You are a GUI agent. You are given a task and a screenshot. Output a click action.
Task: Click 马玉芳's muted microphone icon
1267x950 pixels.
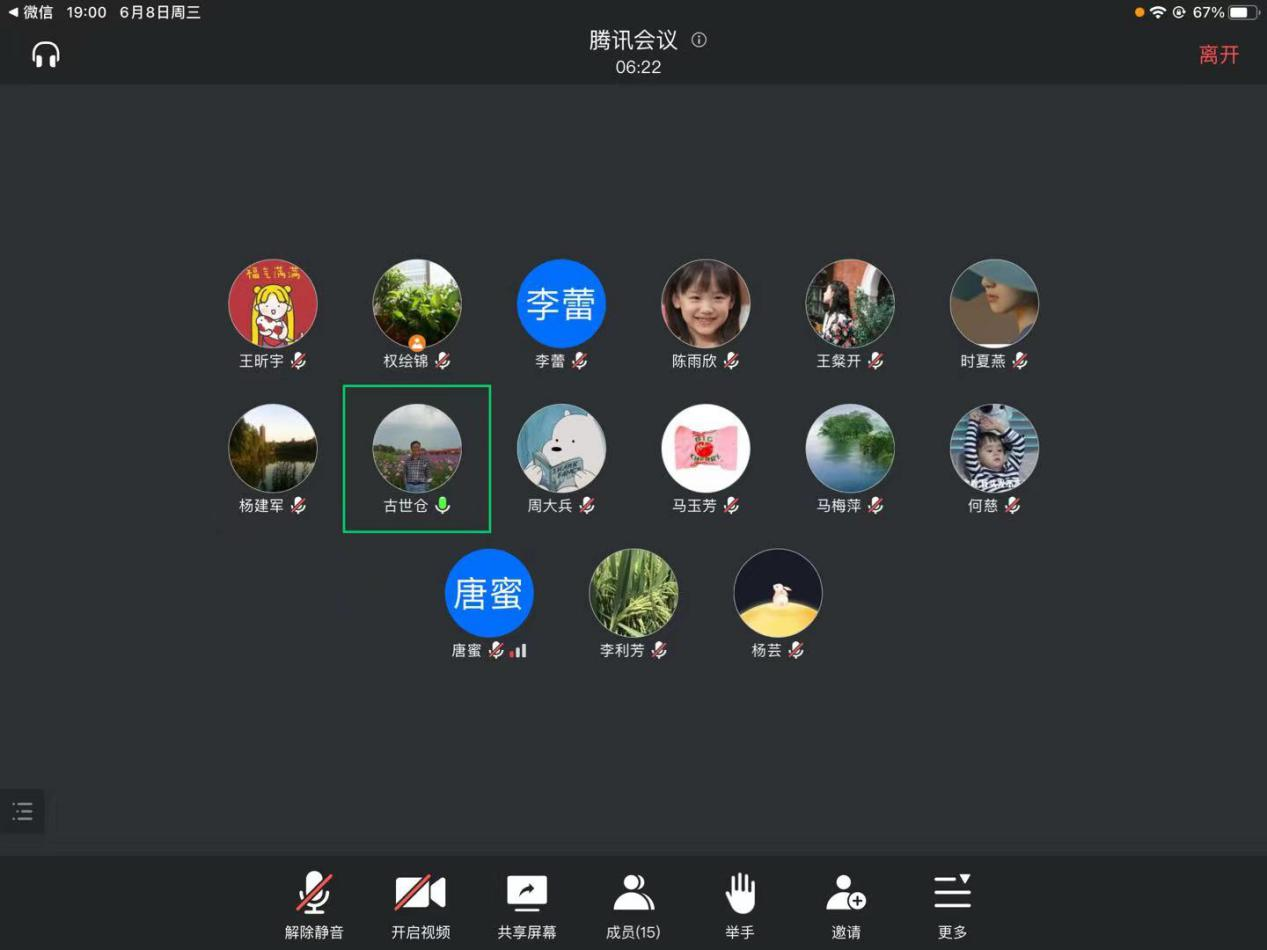pyautogui.click(x=731, y=506)
